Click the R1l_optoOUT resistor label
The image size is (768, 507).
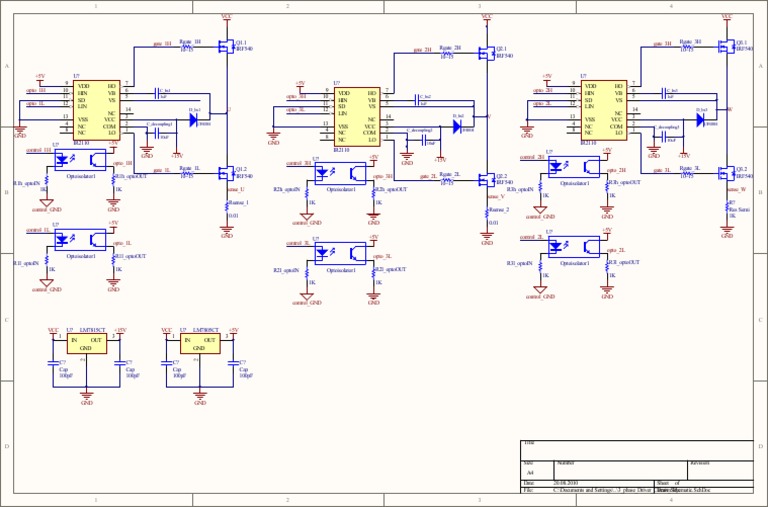[x=130, y=256]
